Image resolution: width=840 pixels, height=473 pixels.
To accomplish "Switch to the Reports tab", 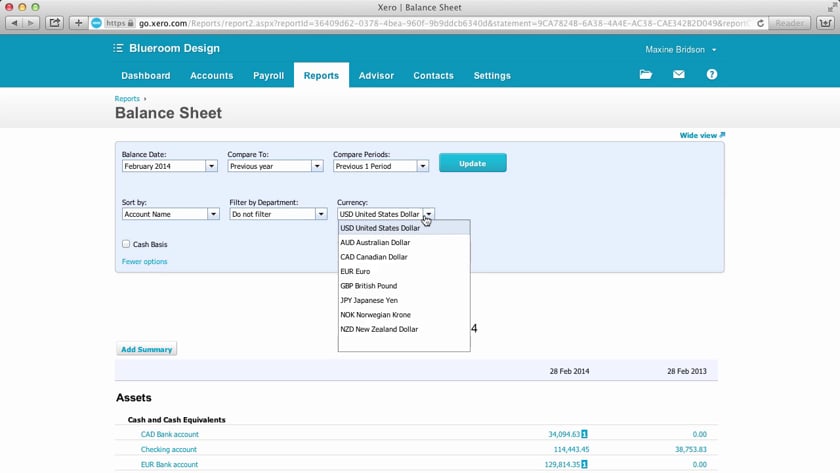I will coord(321,76).
